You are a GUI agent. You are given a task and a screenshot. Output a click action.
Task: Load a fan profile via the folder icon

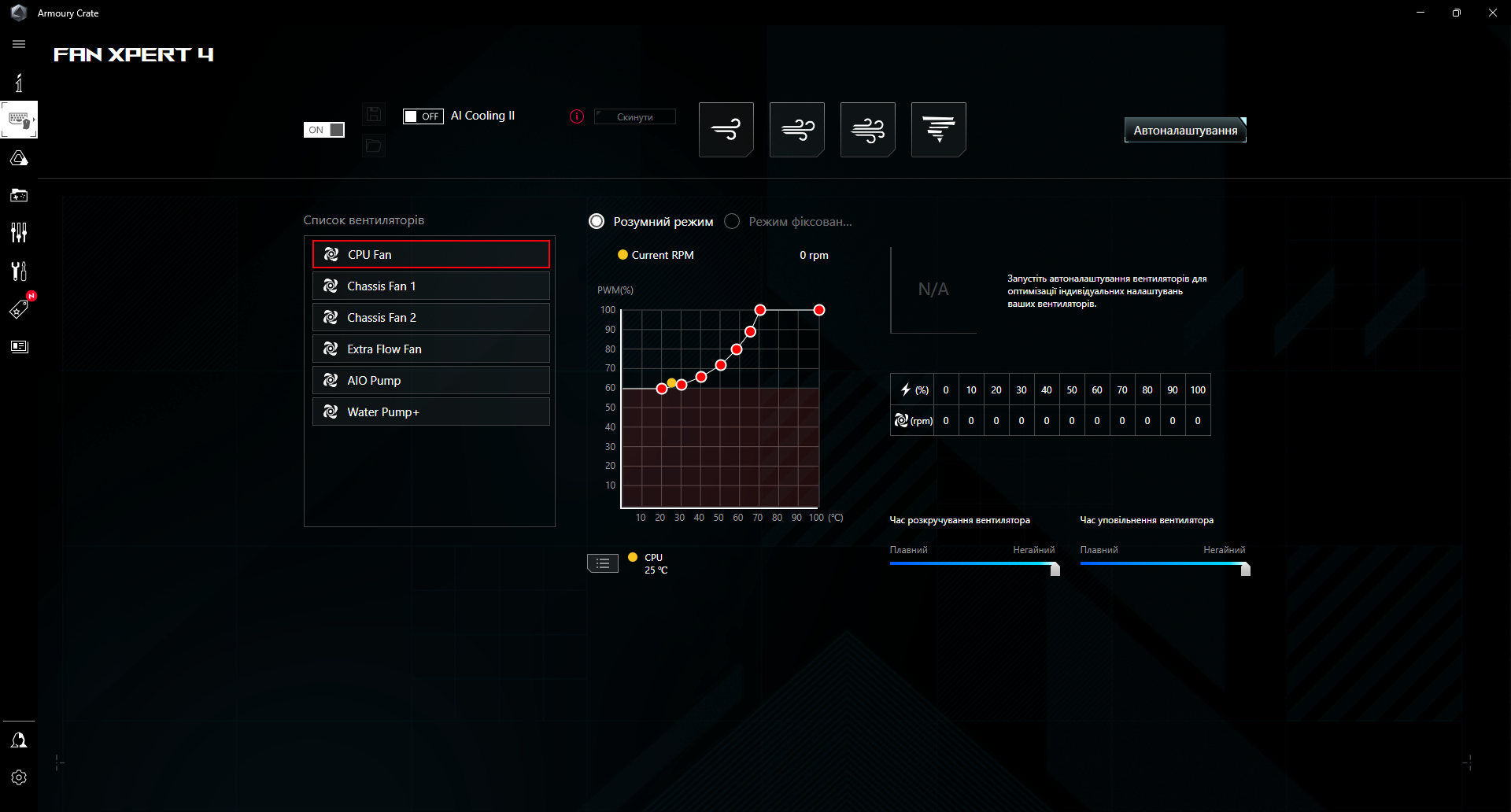click(x=374, y=146)
